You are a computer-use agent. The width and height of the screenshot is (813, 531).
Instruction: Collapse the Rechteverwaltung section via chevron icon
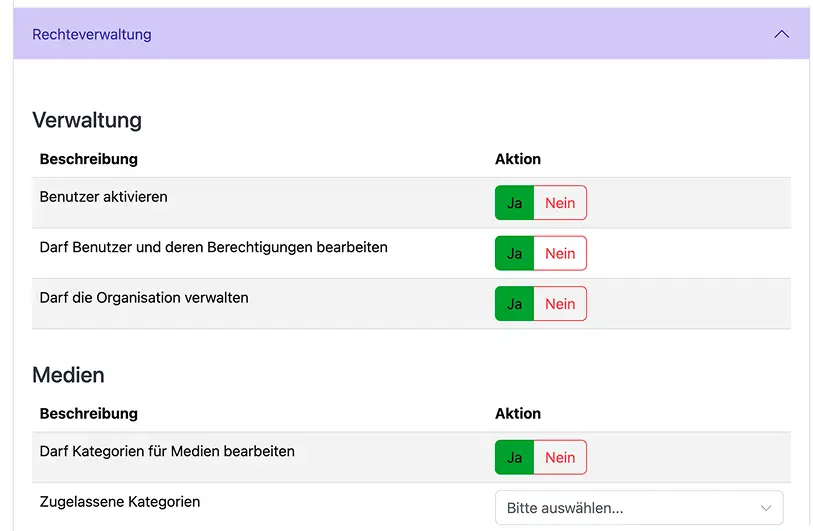(781, 34)
